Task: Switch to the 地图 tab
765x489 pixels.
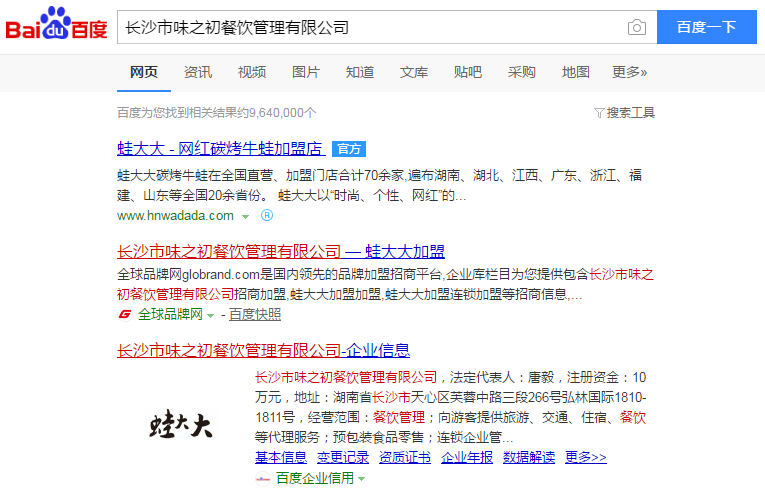Action: 576,72
